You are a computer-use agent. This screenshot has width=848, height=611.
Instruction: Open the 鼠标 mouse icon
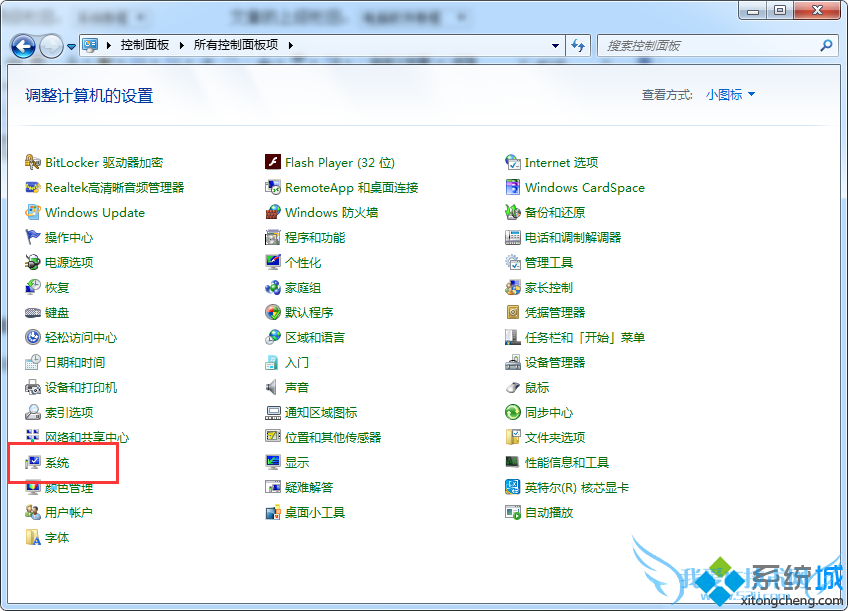click(512, 387)
